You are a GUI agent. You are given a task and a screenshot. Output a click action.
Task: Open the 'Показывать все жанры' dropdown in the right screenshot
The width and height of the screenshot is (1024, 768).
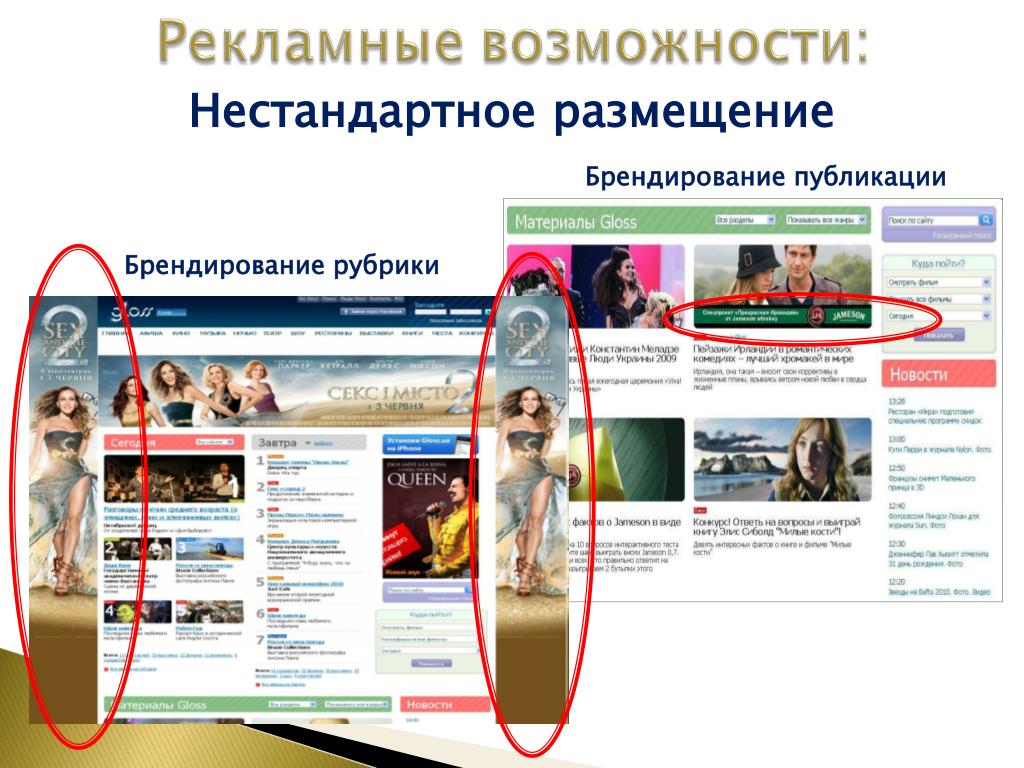pyautogui.click(x=825, y=219)
